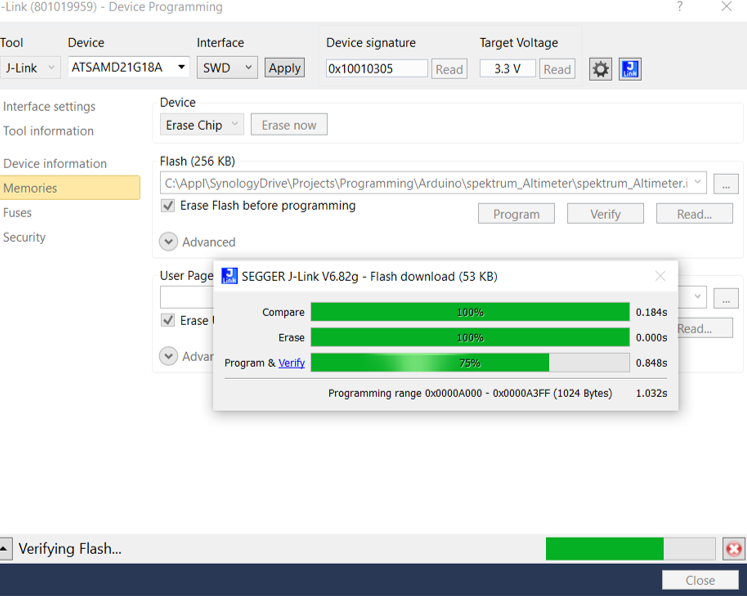Open the Device dropdown showing ATSAMD21G18A
This screenshot has width=747, height=596.
(129, 68)
